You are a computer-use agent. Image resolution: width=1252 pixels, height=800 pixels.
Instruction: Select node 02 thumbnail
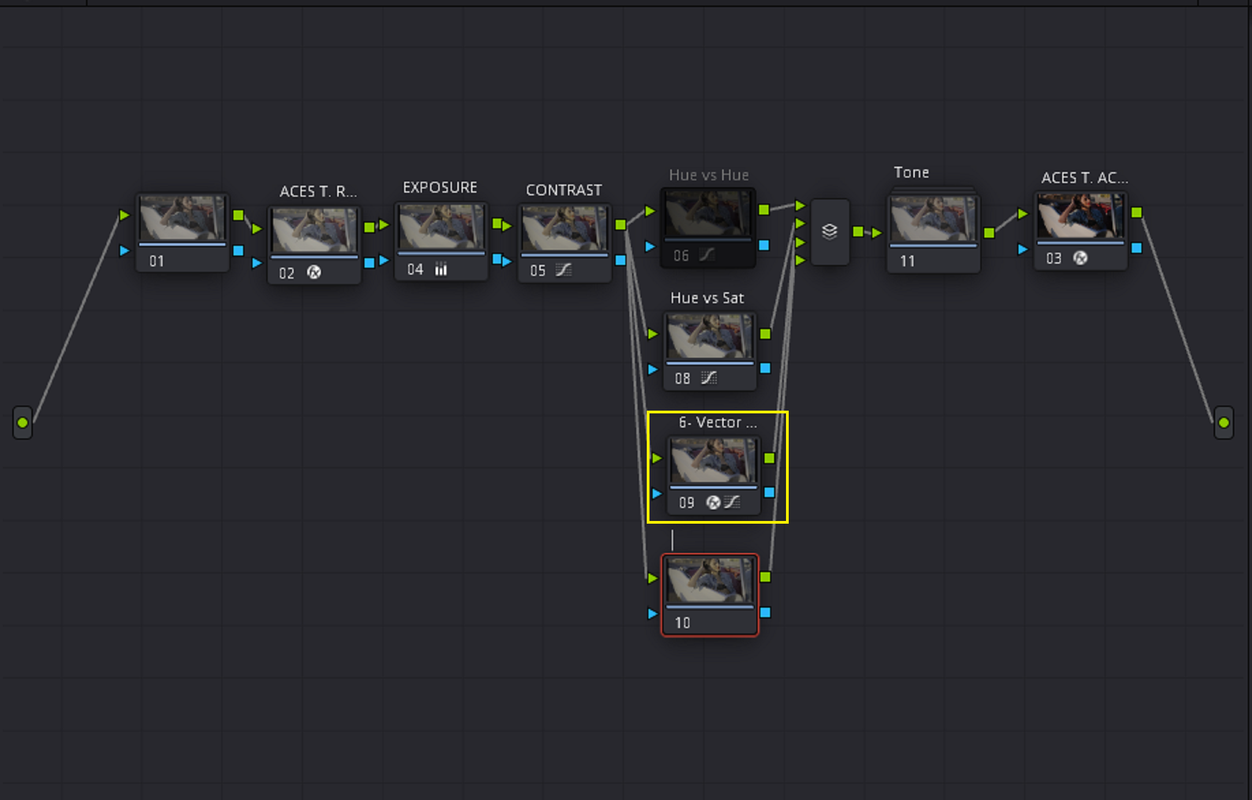(314, 231)
